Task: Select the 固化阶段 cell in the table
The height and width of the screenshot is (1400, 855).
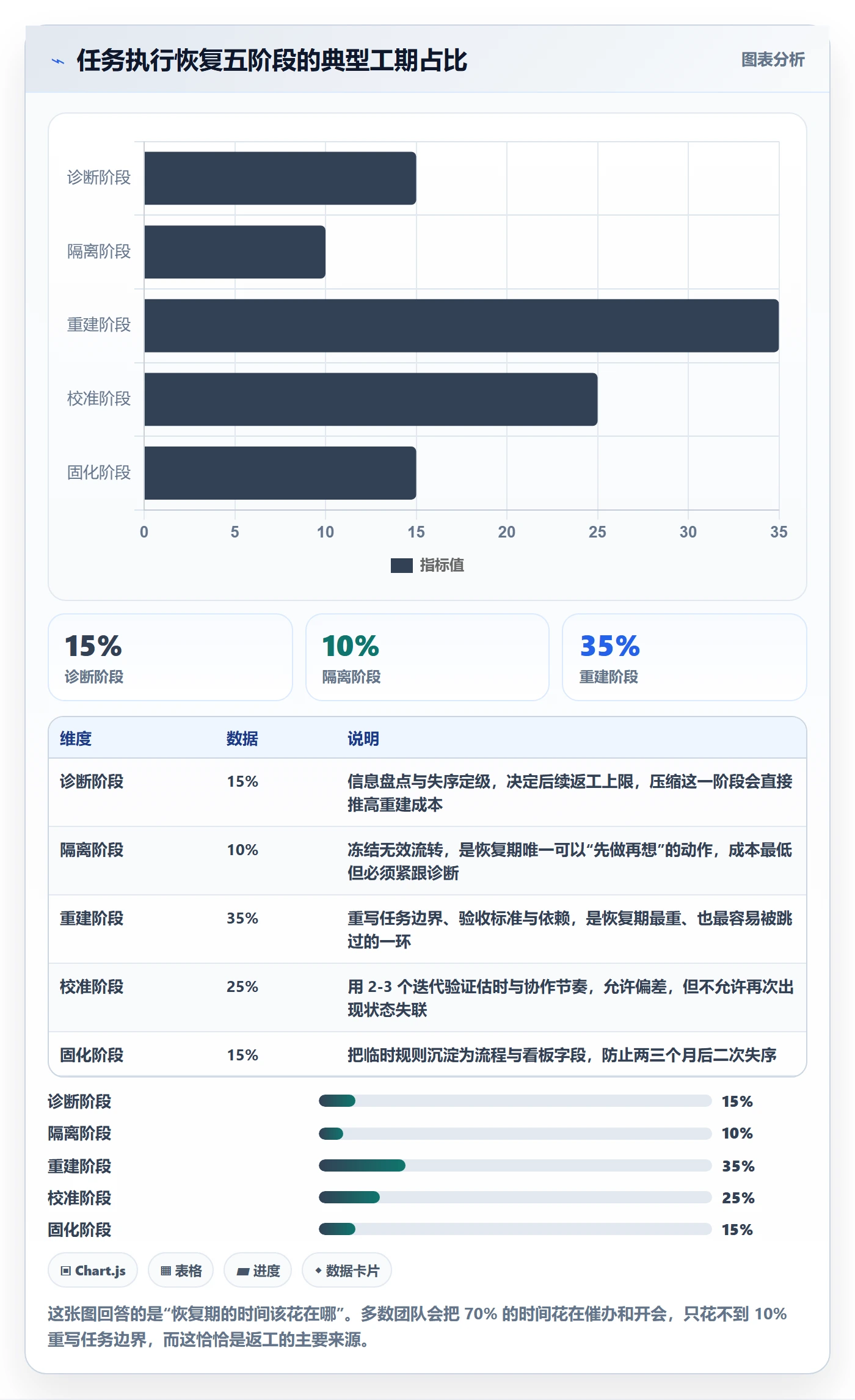Action: point(92,1055)
